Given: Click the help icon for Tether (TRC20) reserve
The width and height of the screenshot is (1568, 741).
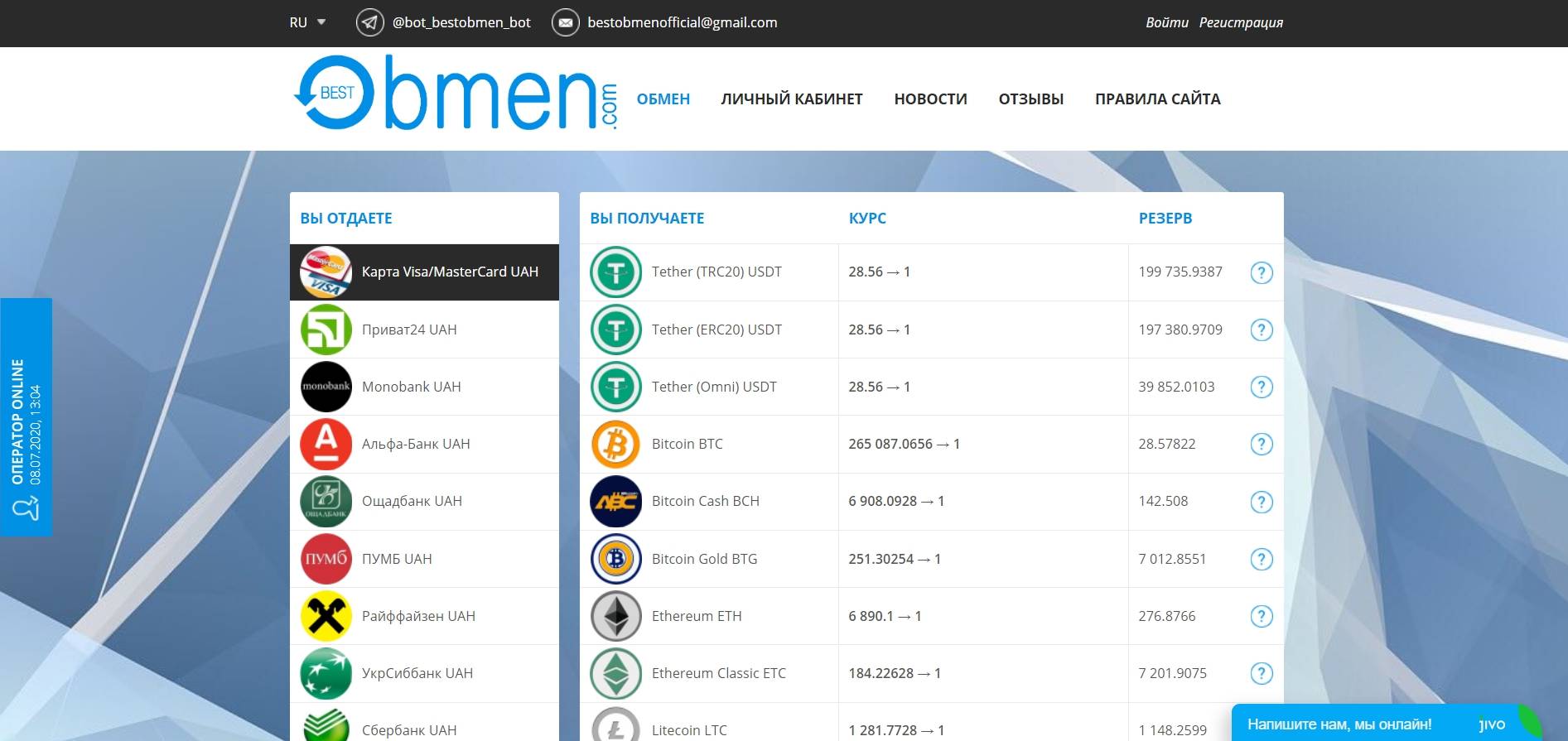Looking at the screenshot, I should 1261,272.
